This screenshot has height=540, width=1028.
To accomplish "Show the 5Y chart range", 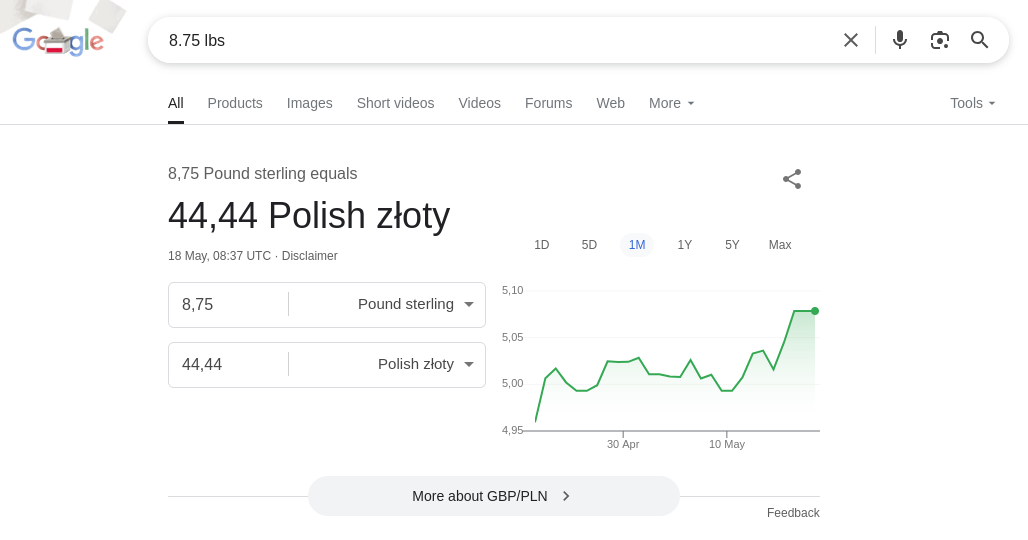I will click(732, 245).
